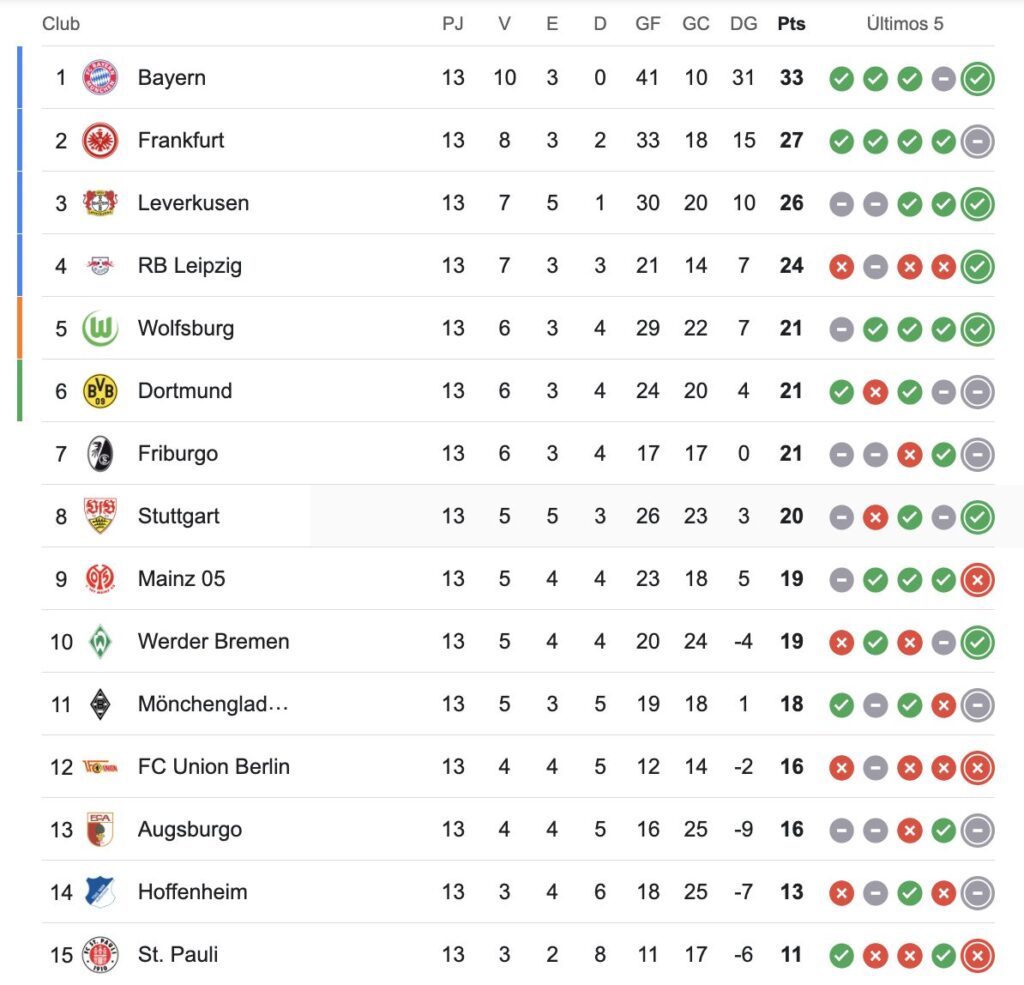The height and width of the screenshot is (985, 1024).
Task: Click the Dortmund BVB yellow badge
Action: 100,391
